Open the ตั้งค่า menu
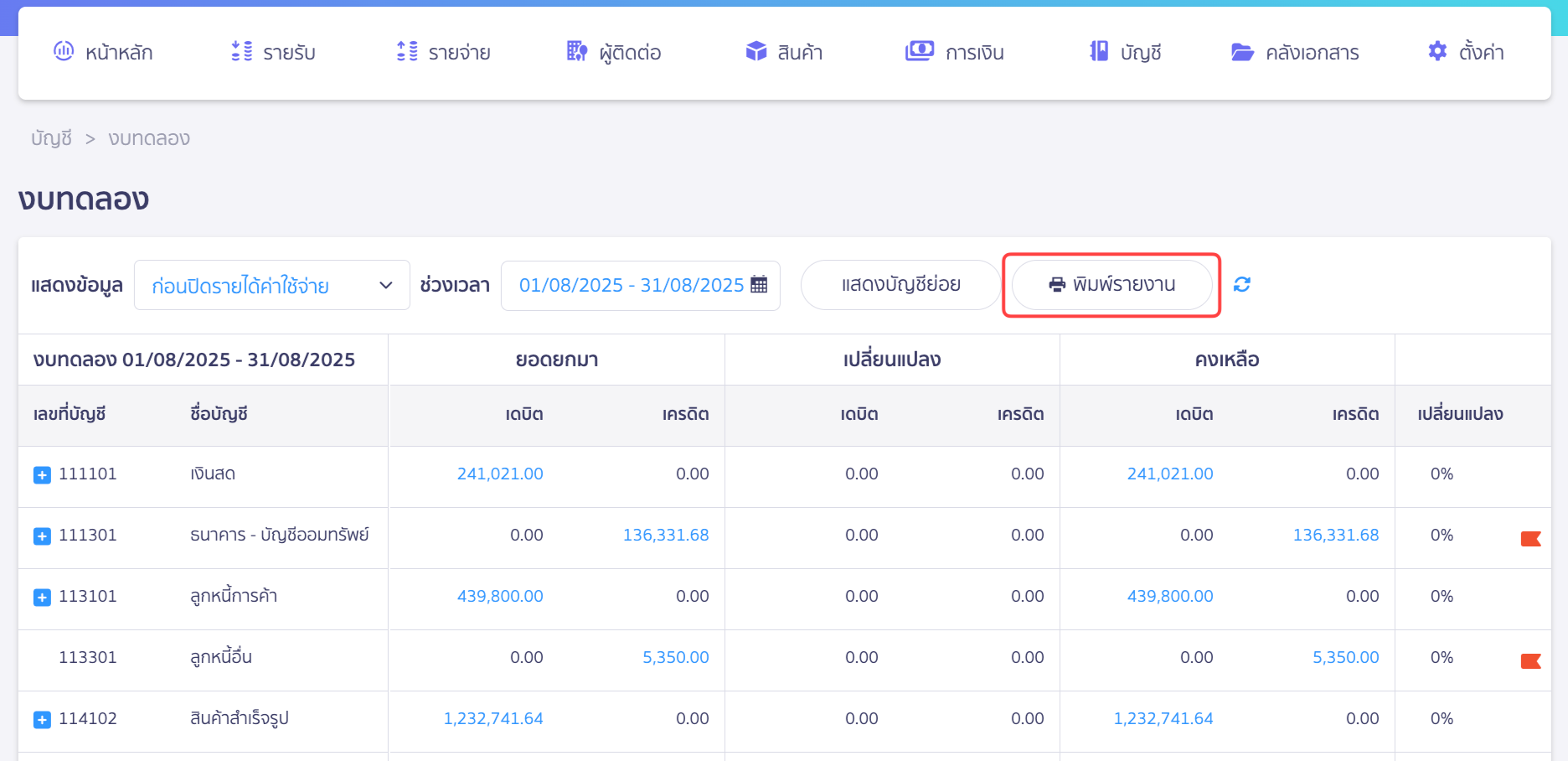Screen dimensions: 1568x761 click(x=1466, y=52)
